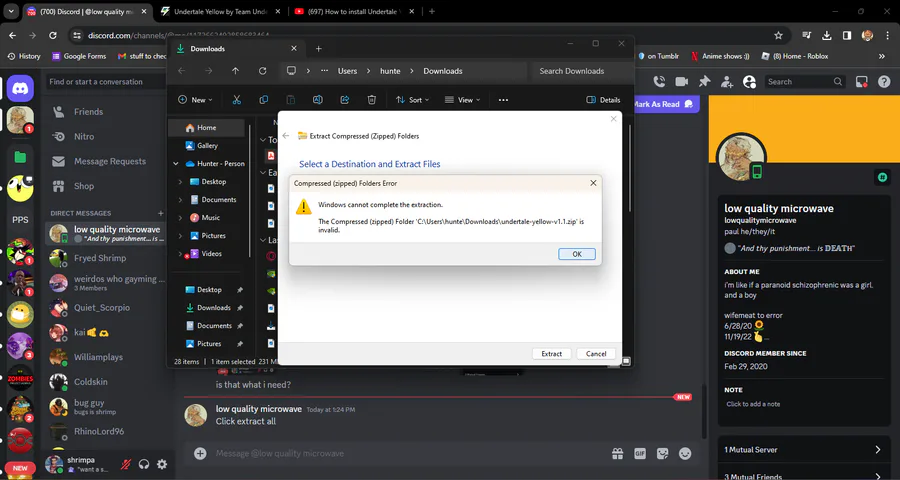Open the gift icon in message bar
Screen dimensions: 900x480
[618, 454]
